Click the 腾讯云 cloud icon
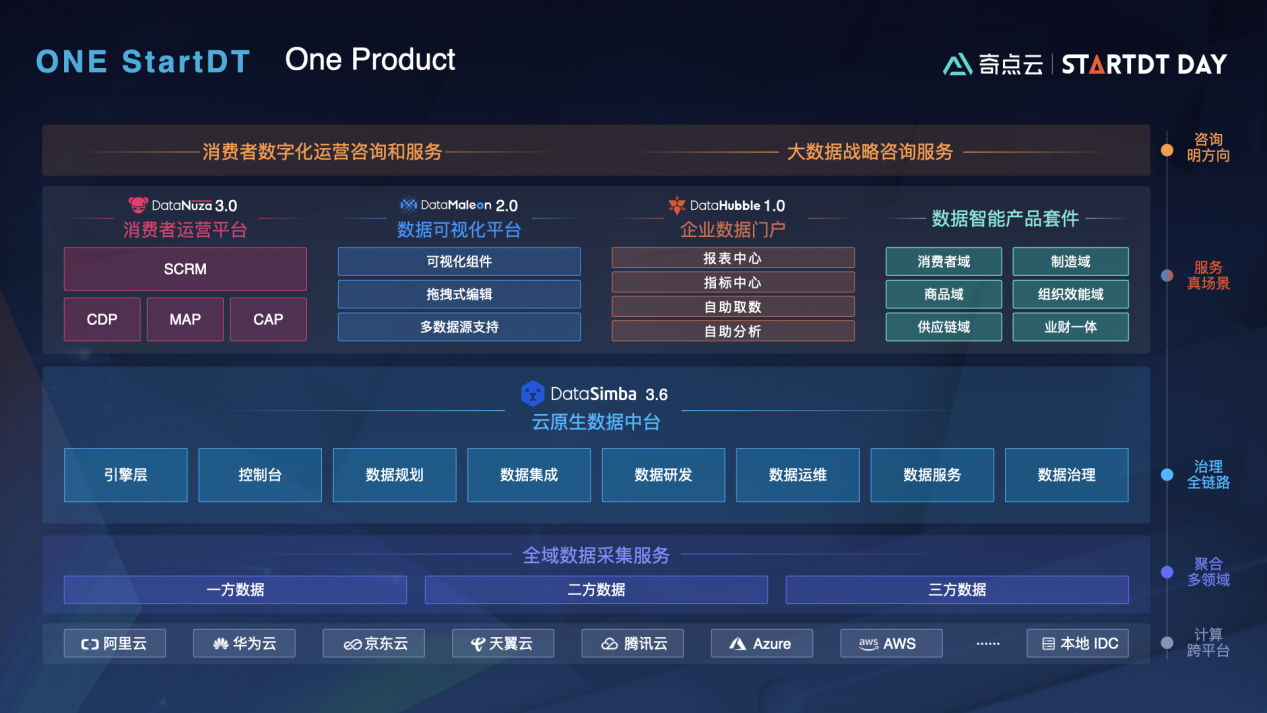Image resolution: width=1267 pixels, height=713 pixels. (609, 644)
